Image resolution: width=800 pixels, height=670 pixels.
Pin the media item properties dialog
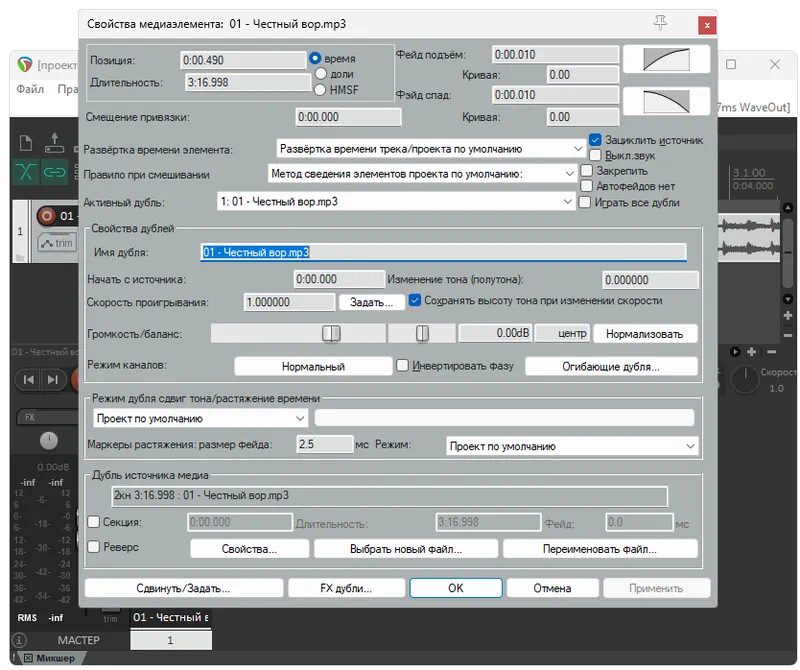click(660, 22)
